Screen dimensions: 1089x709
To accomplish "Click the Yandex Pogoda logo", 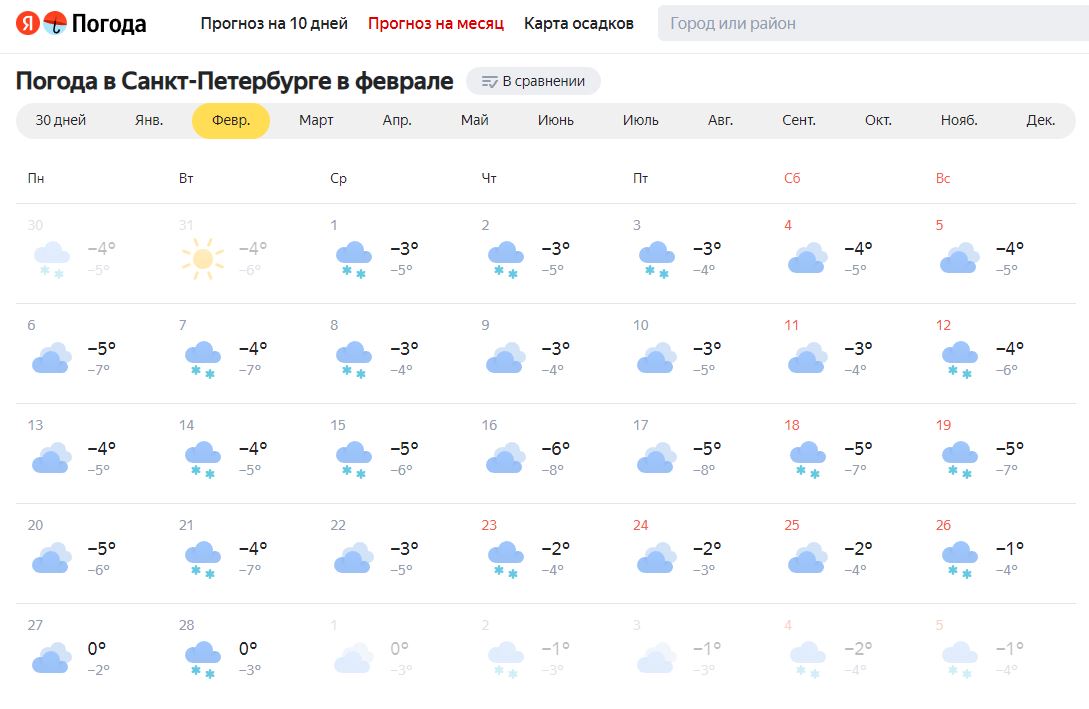I will [82, 24].
